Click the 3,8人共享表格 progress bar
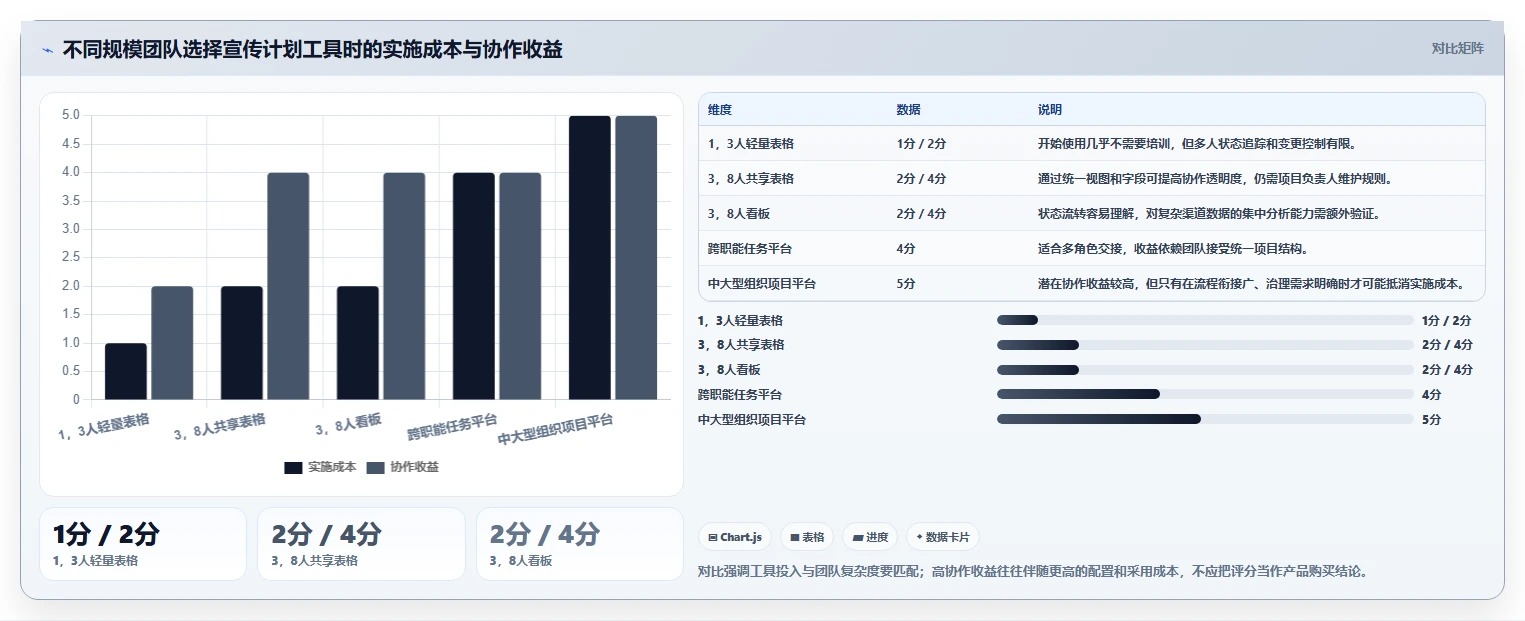The height and width of the screenshot is (621, 1525). click(x=1205, y=345)
